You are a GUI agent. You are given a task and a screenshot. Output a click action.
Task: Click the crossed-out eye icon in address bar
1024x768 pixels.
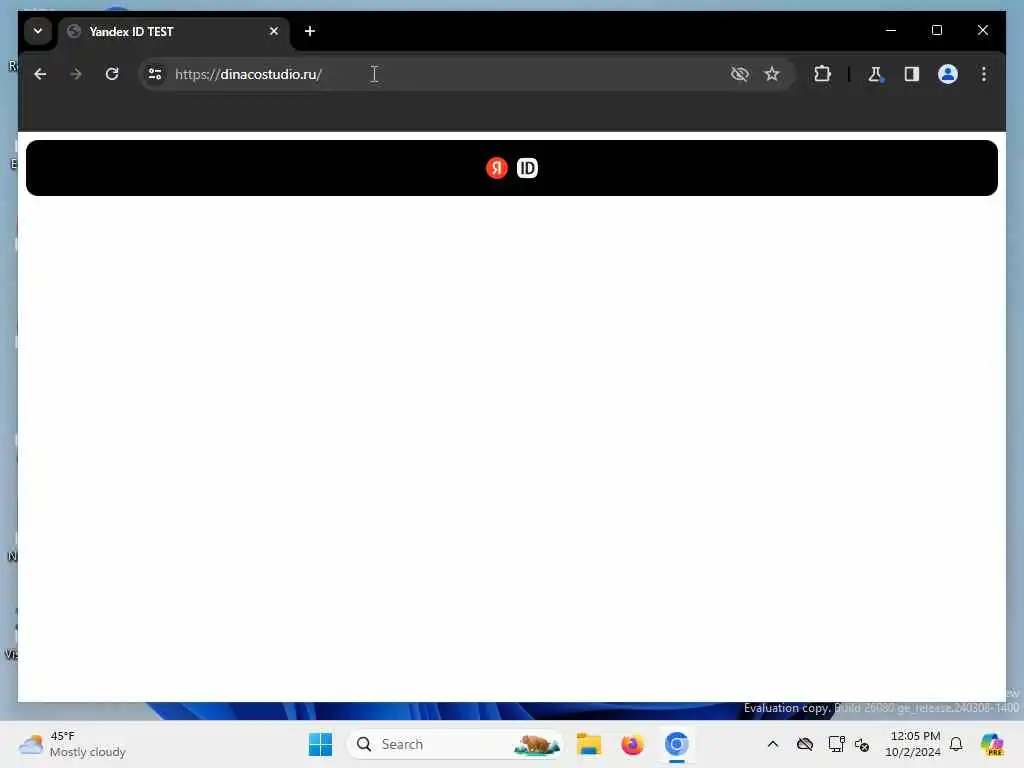739,74
